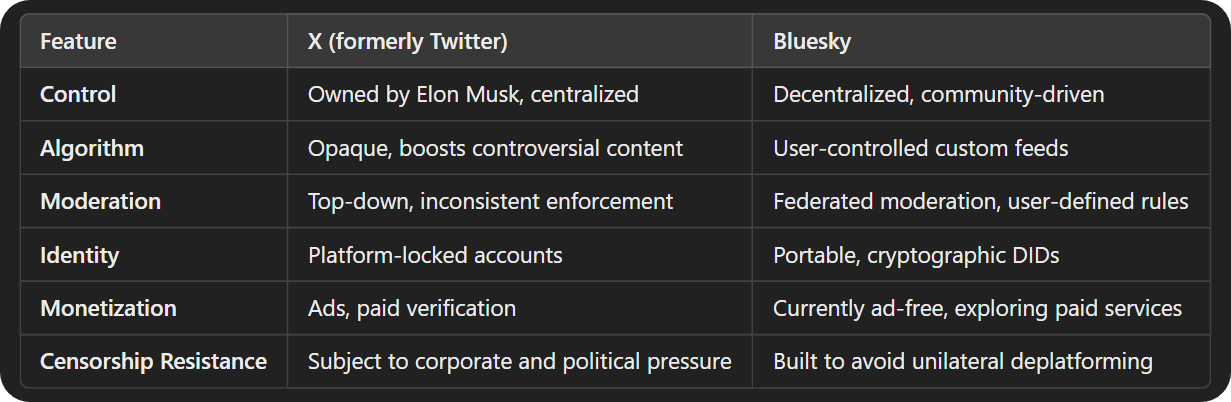
Task: Click the Ads, paid verification cell
Action: point(412,308)
